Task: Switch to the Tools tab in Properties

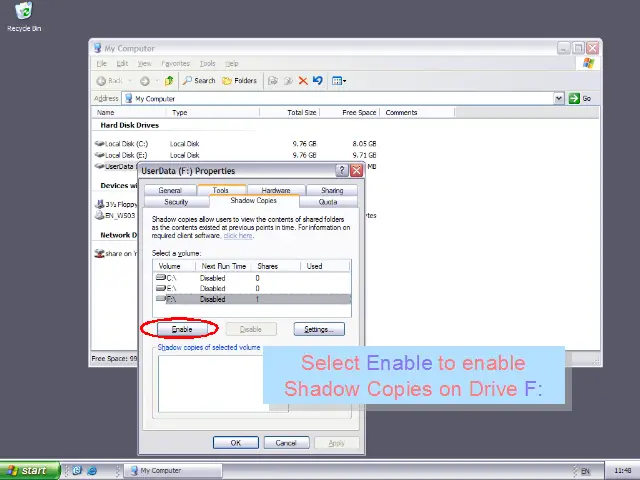Action: (x=220, y=190)
